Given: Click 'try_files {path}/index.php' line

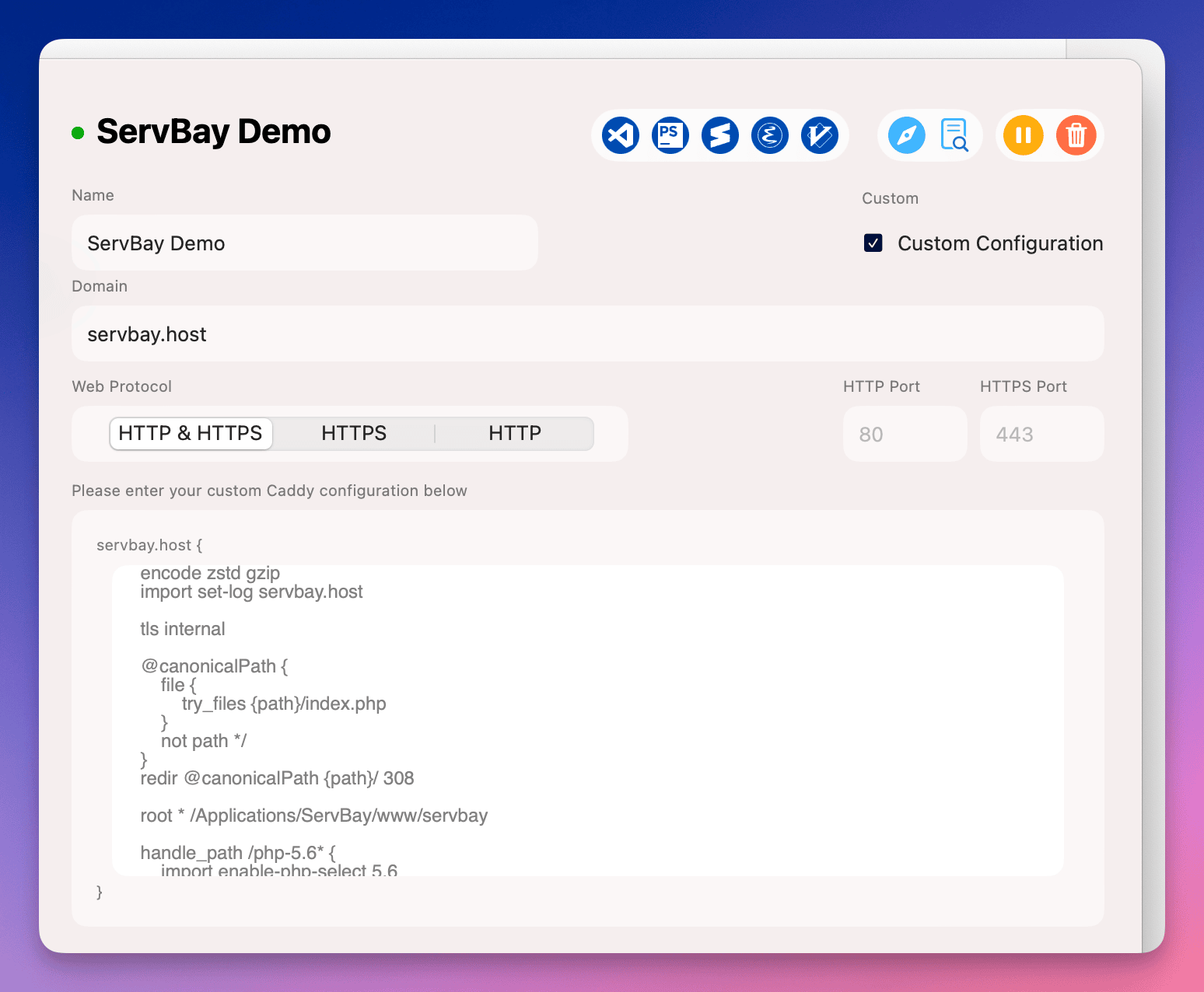Looking at the screenshot, I should click(284, 704).
